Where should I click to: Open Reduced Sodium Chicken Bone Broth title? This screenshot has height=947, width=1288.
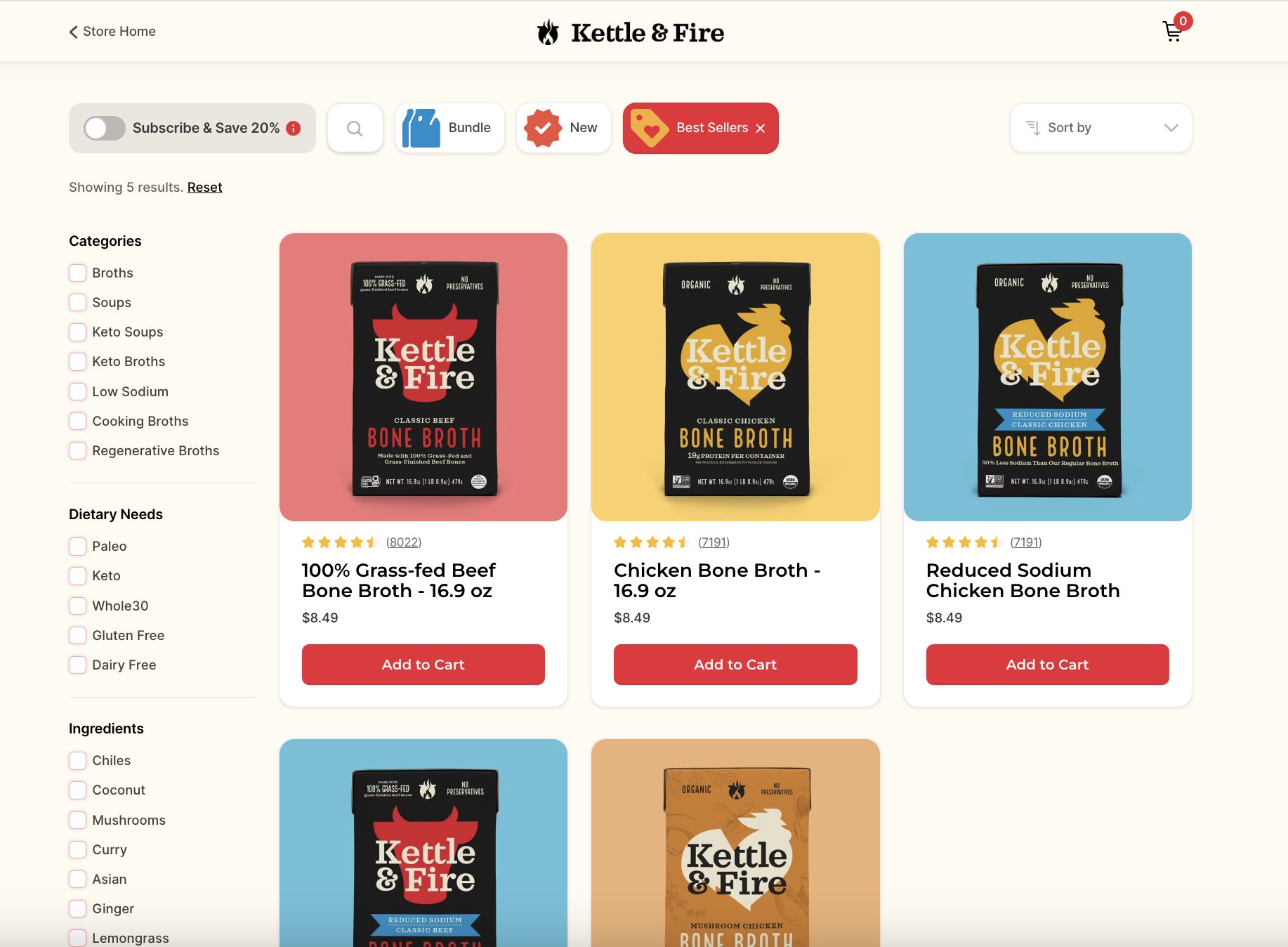[1023, 580]
